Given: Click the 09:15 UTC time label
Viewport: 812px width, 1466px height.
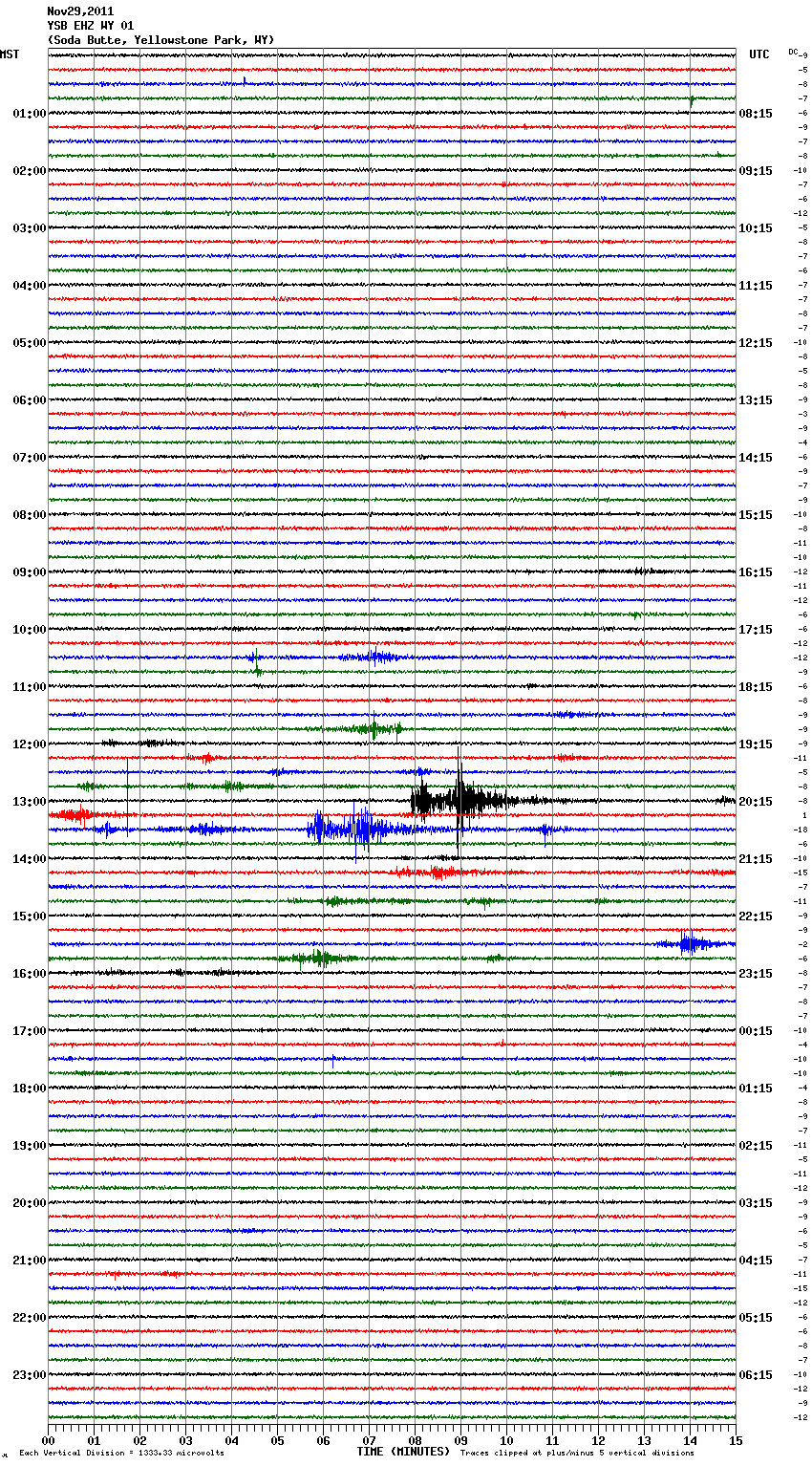Looking at the screenshot, I should point(756,171).
